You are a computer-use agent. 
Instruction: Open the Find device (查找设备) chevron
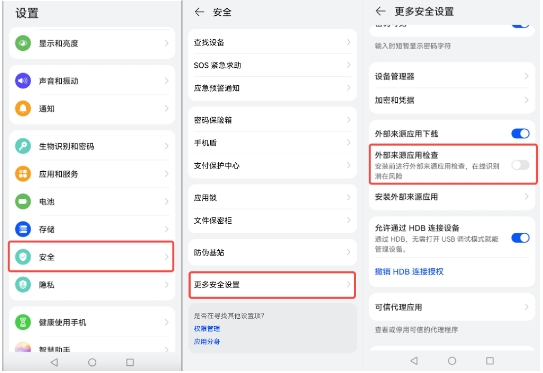point(348,42)
